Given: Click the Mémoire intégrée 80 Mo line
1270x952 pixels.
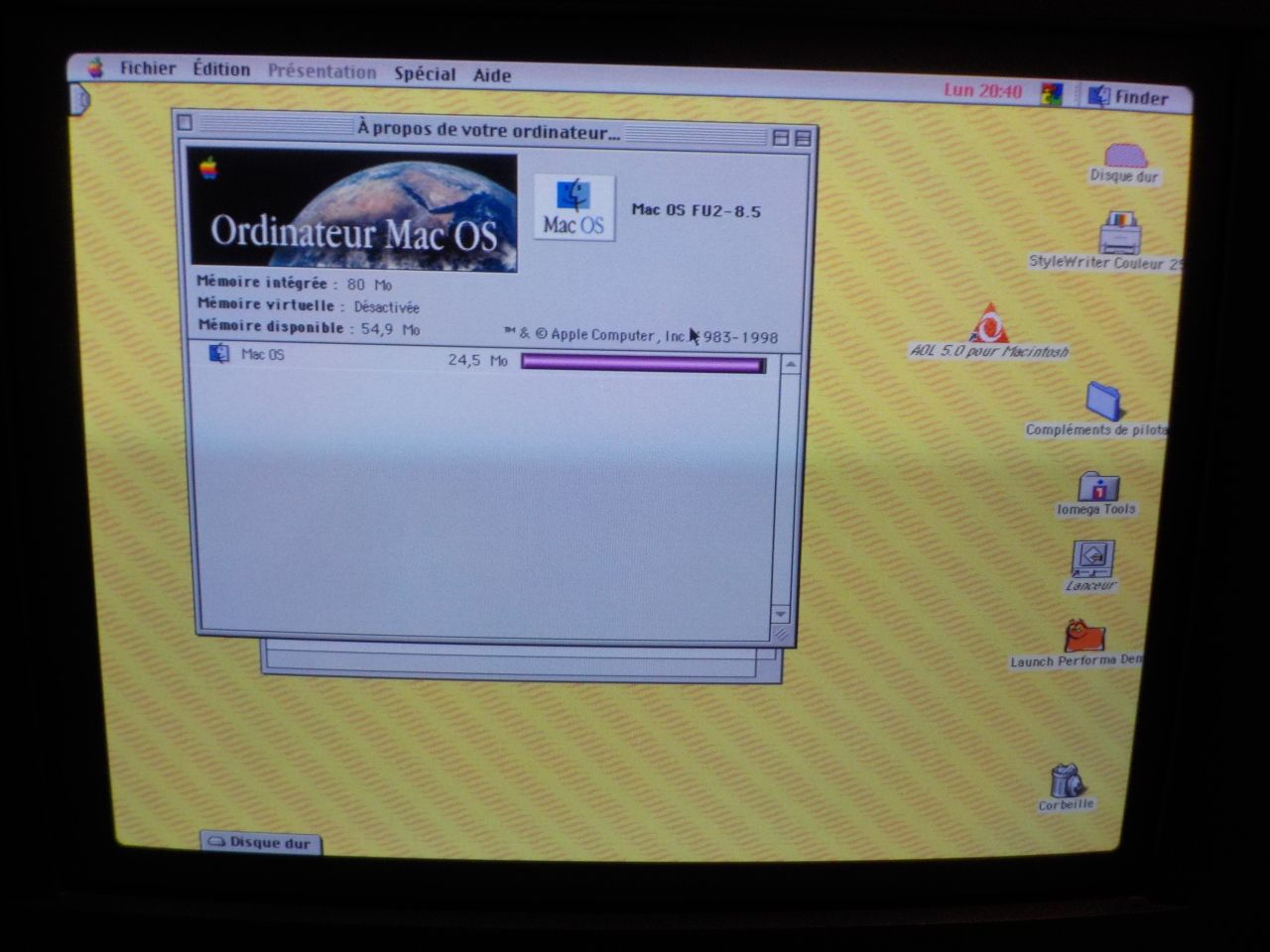Looking at the screenshot, I should 295,283.
